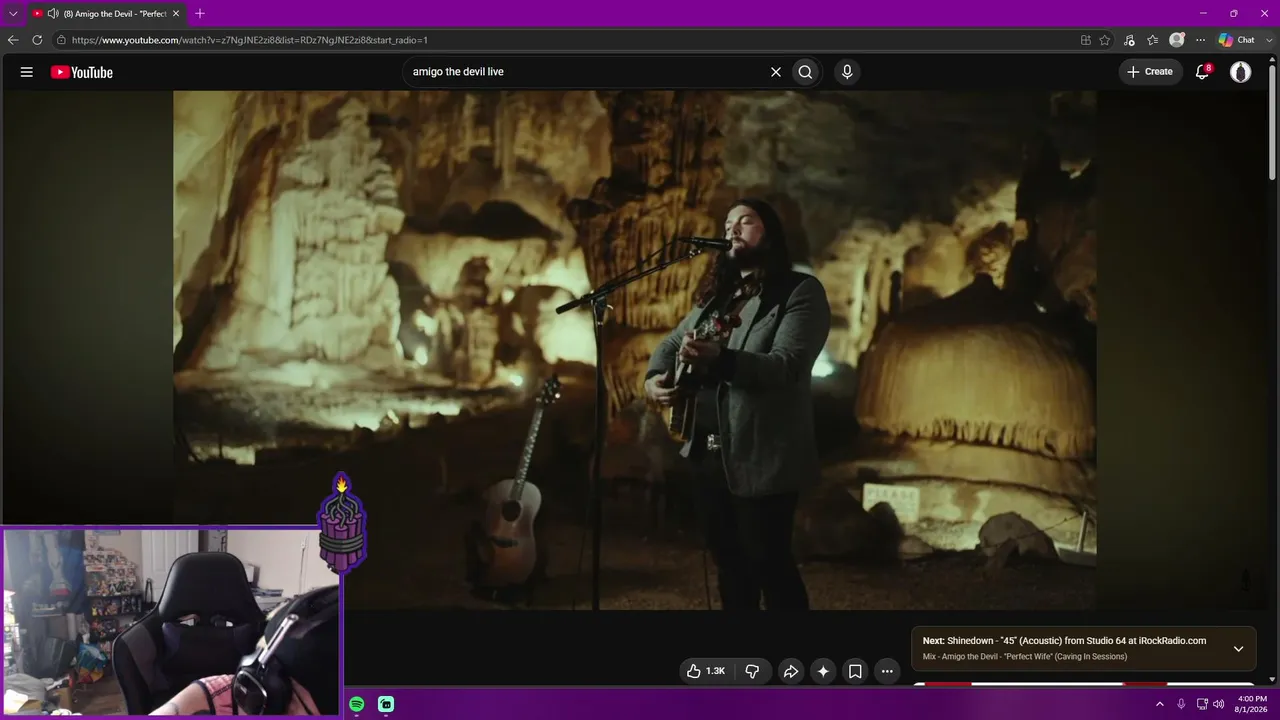Expand the Next up mix panel
This screenshot has width=1280, height=720.
click(x=1238, y=648)
